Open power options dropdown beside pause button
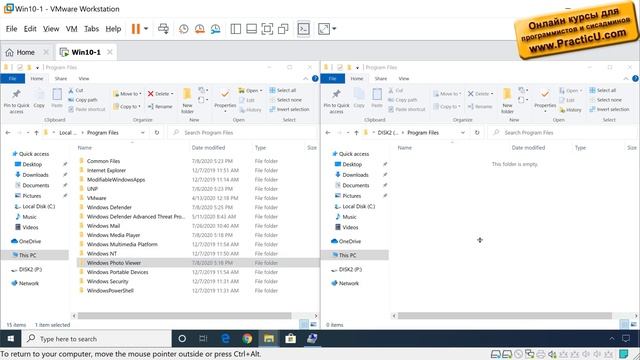Screen dimensions: 640x360 (x=146, y=29)
